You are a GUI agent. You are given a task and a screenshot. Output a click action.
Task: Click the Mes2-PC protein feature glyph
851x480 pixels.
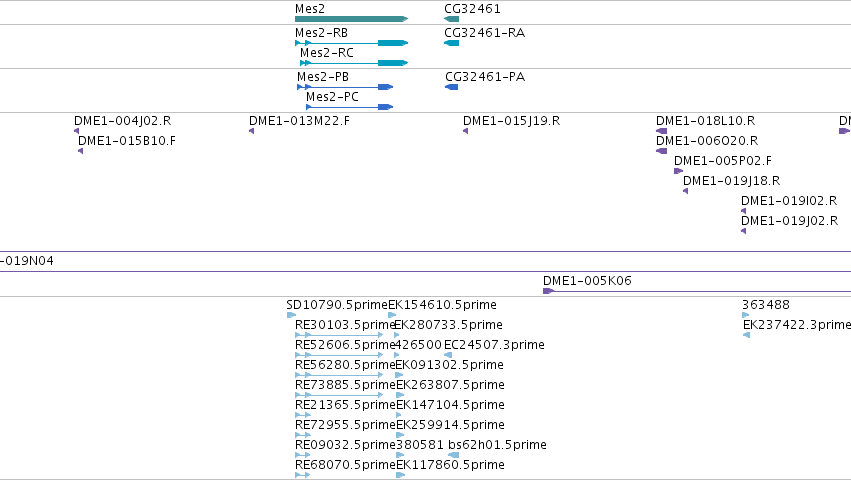click(350, 107)
